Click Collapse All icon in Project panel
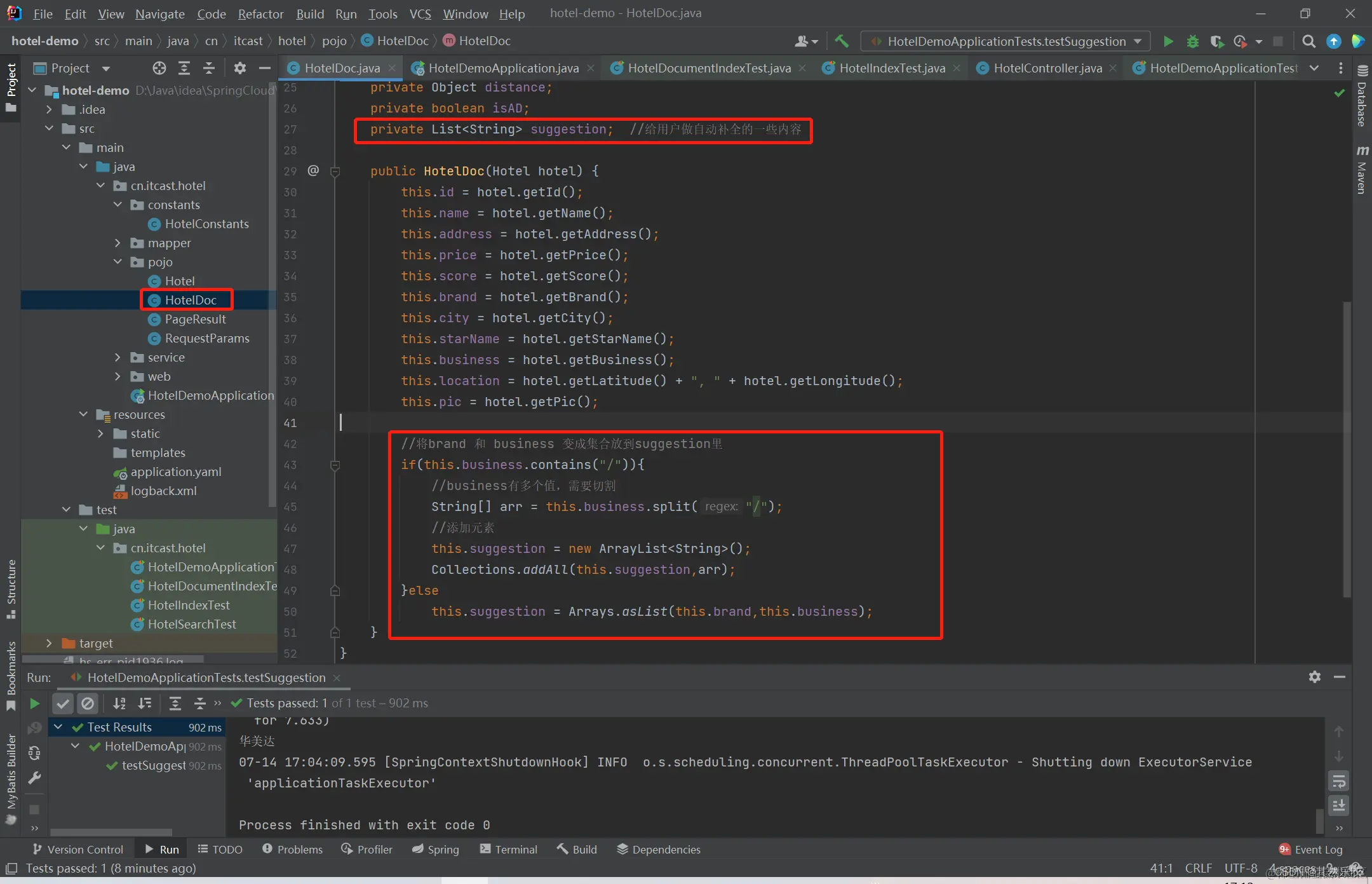Screen dimensions: 1372x884 [x=209, y=68]
